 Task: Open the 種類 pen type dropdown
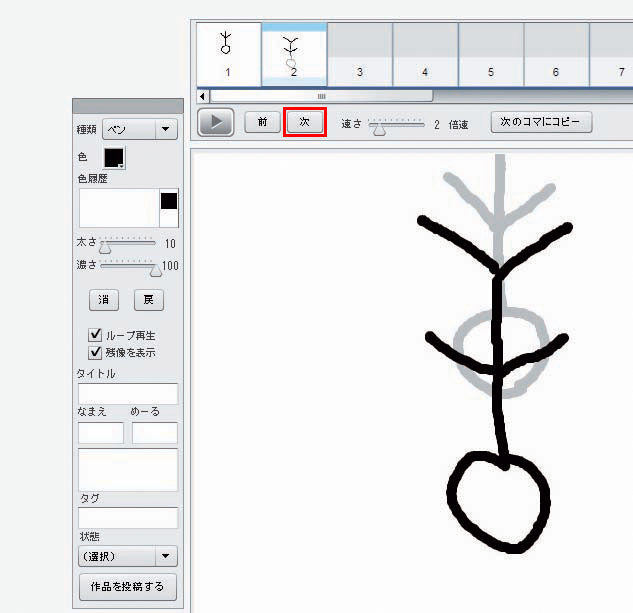point(140,129)
